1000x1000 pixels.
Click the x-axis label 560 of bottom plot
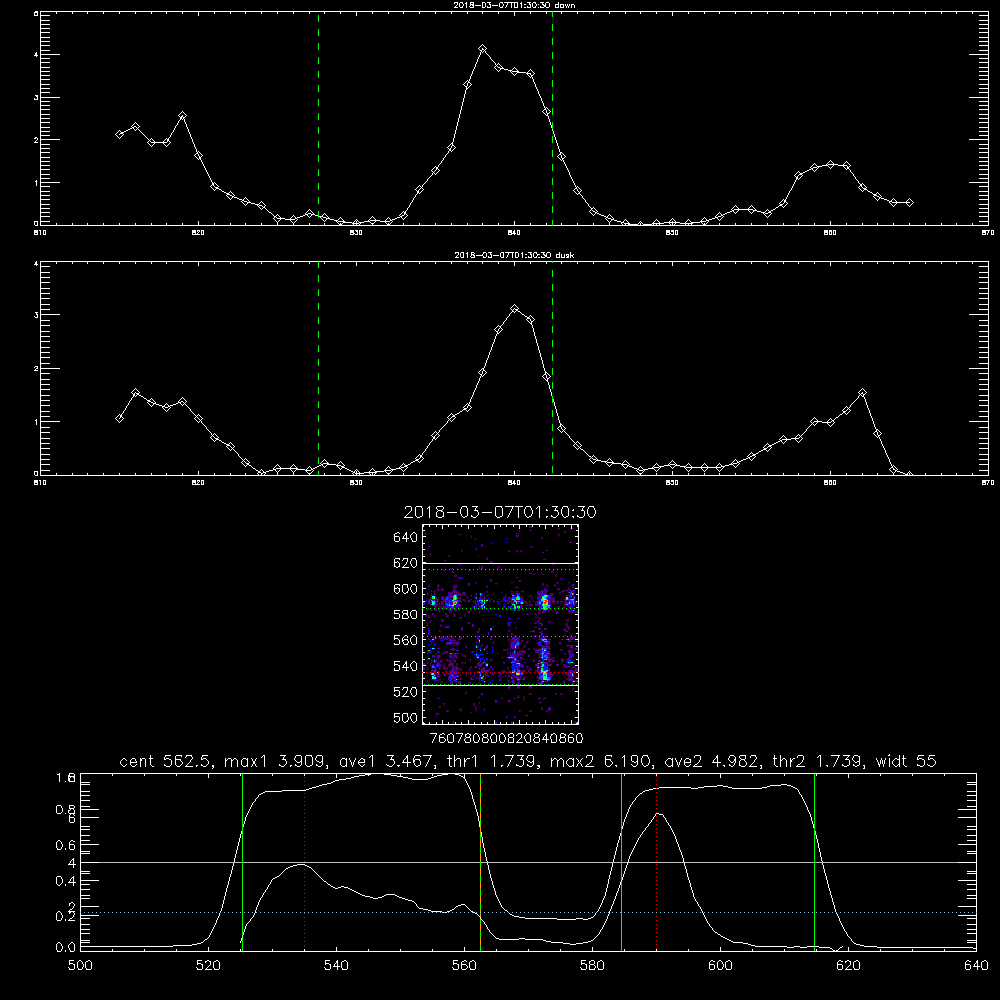point(464,966)
